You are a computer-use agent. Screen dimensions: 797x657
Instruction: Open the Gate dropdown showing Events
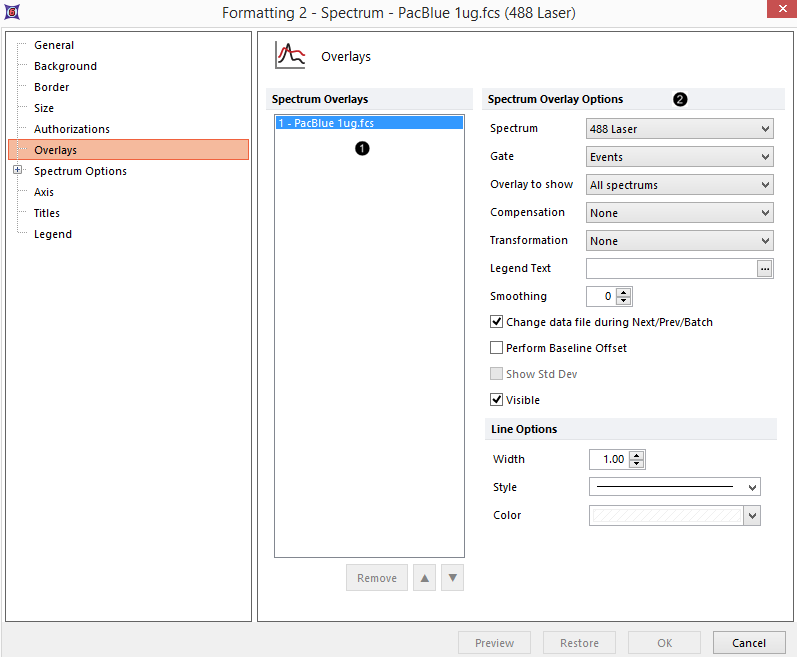[679, 157]
